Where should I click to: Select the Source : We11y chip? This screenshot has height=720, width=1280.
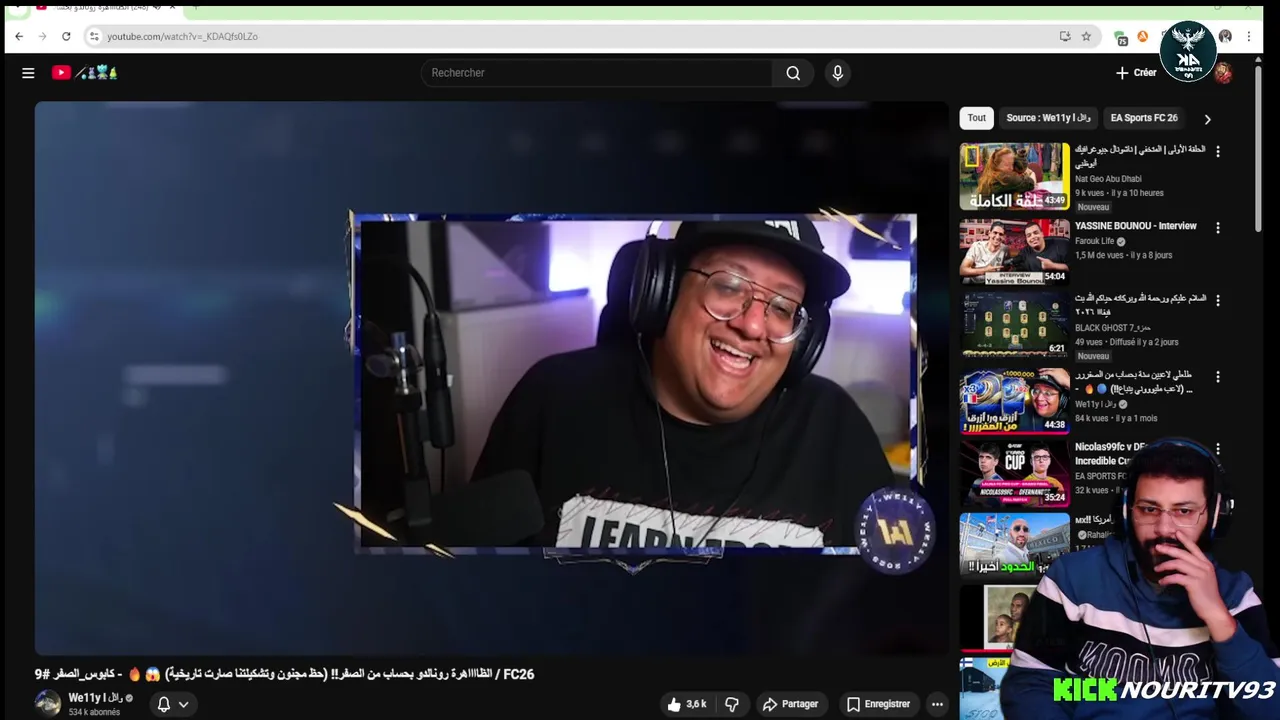click(1048, 118)
